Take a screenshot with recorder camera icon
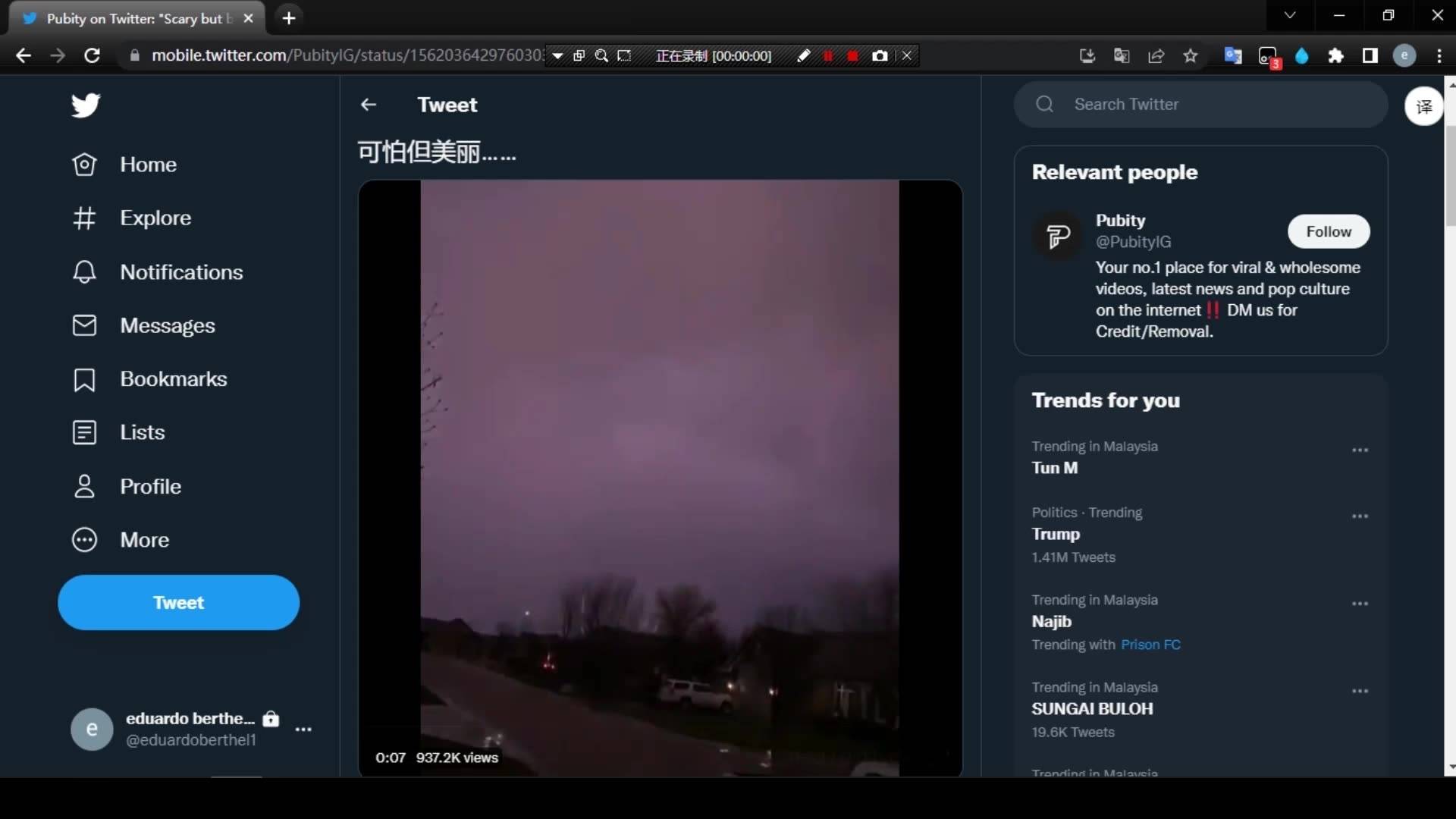This screenshot has height=819, width=1456. point(880,55)
